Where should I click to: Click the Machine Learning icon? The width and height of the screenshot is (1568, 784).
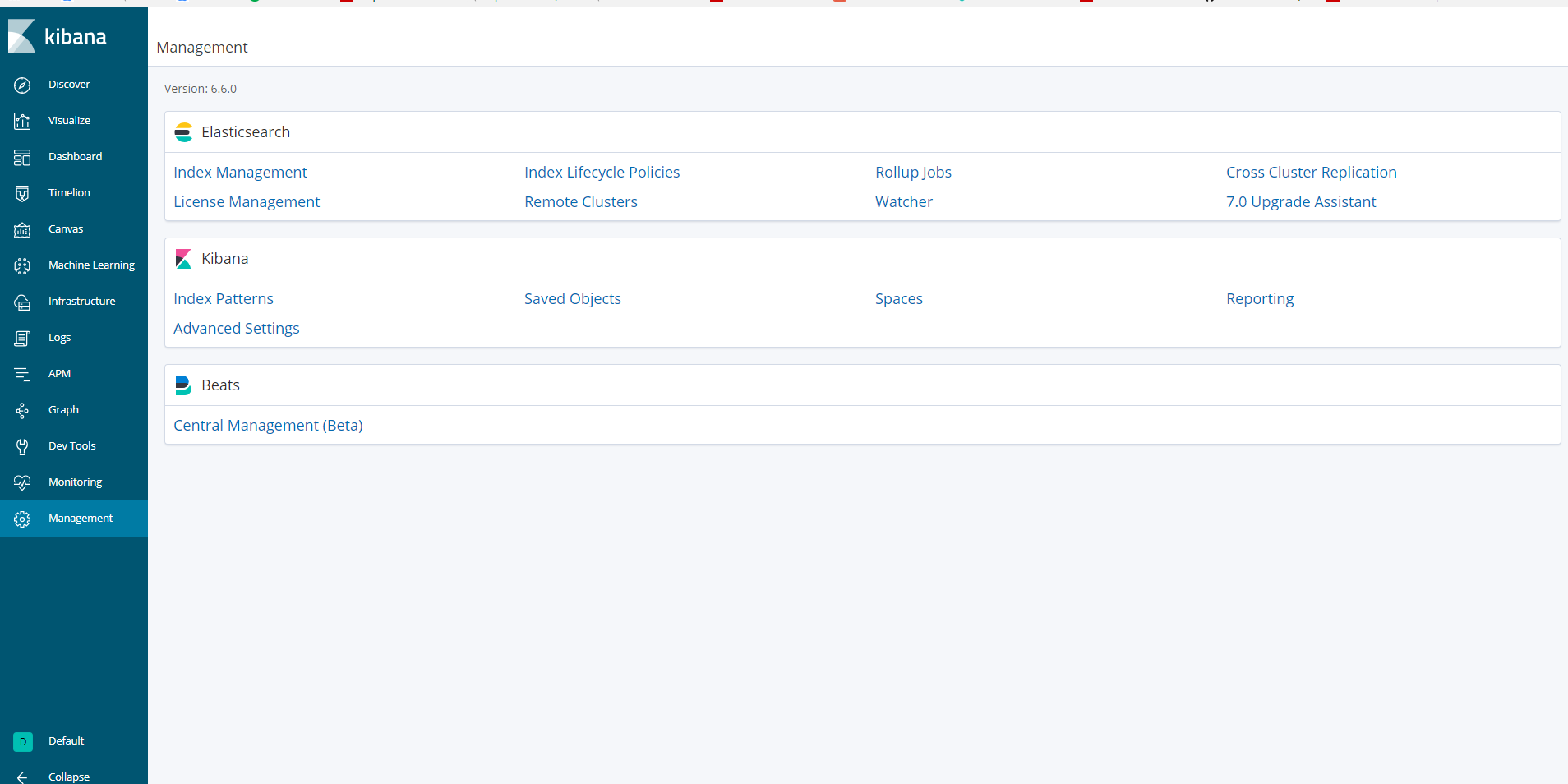point(22,265)
